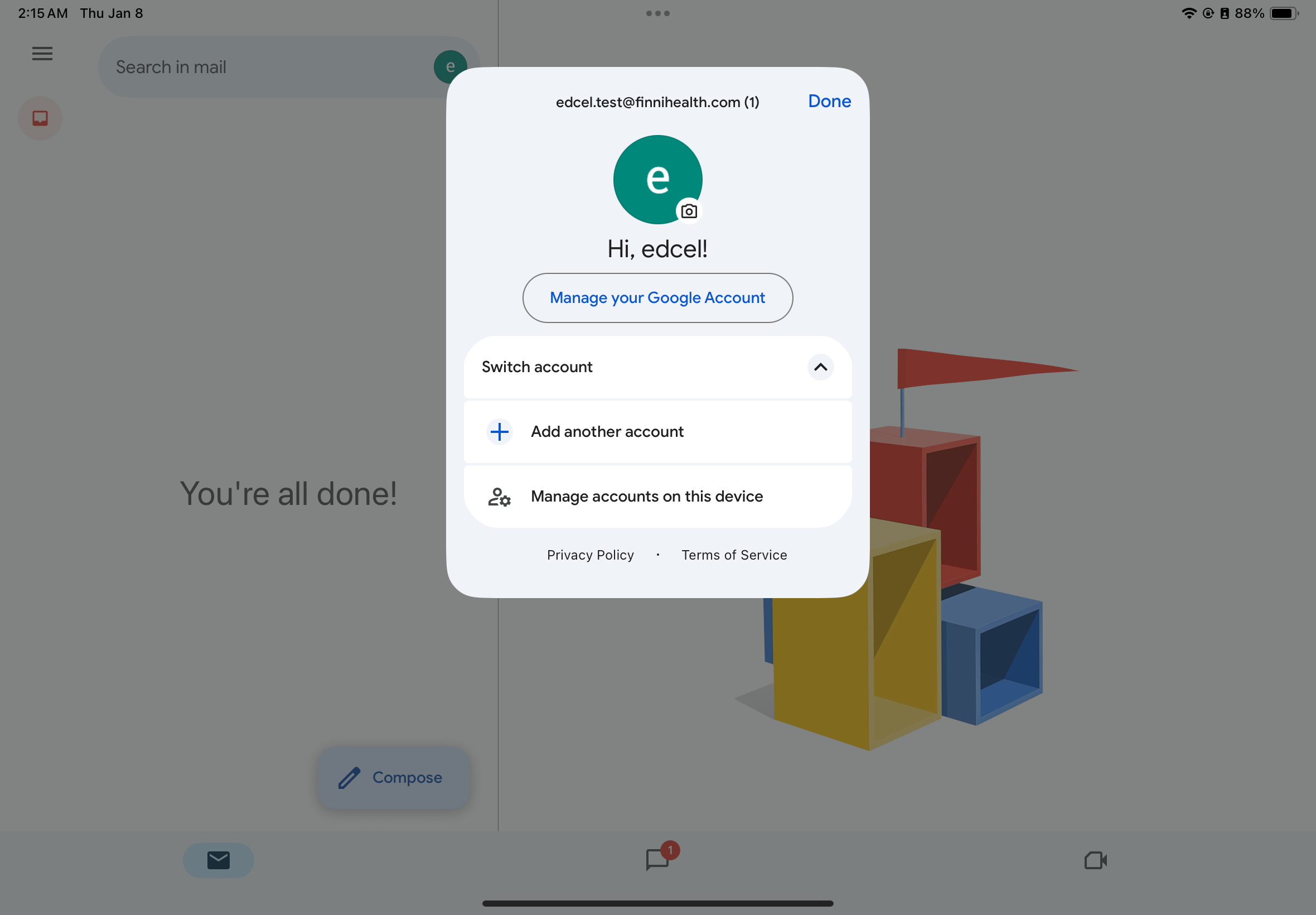Tap the red inbox icon in sidebar

pos(40,118)
